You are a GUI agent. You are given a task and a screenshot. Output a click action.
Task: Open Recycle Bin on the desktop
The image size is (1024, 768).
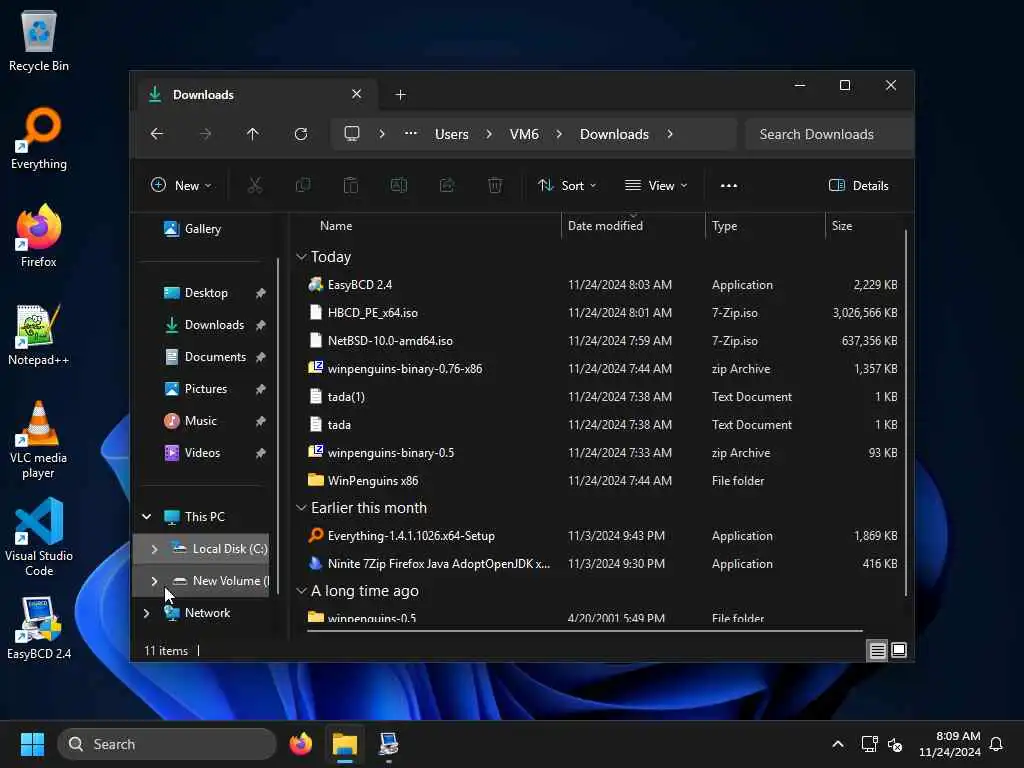click(x=39, y=41)
